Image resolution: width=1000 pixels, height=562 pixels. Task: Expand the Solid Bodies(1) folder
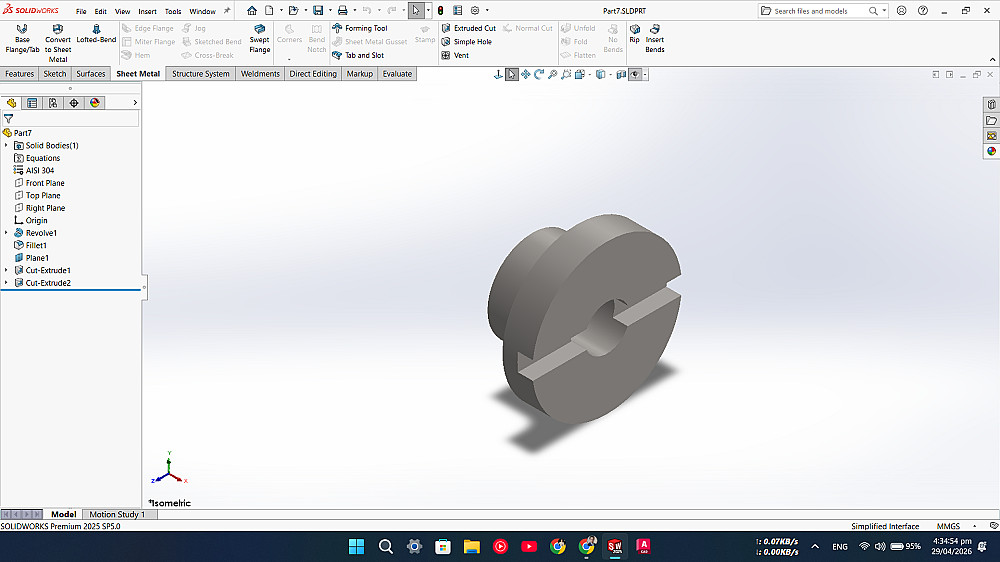click(6, 145)
